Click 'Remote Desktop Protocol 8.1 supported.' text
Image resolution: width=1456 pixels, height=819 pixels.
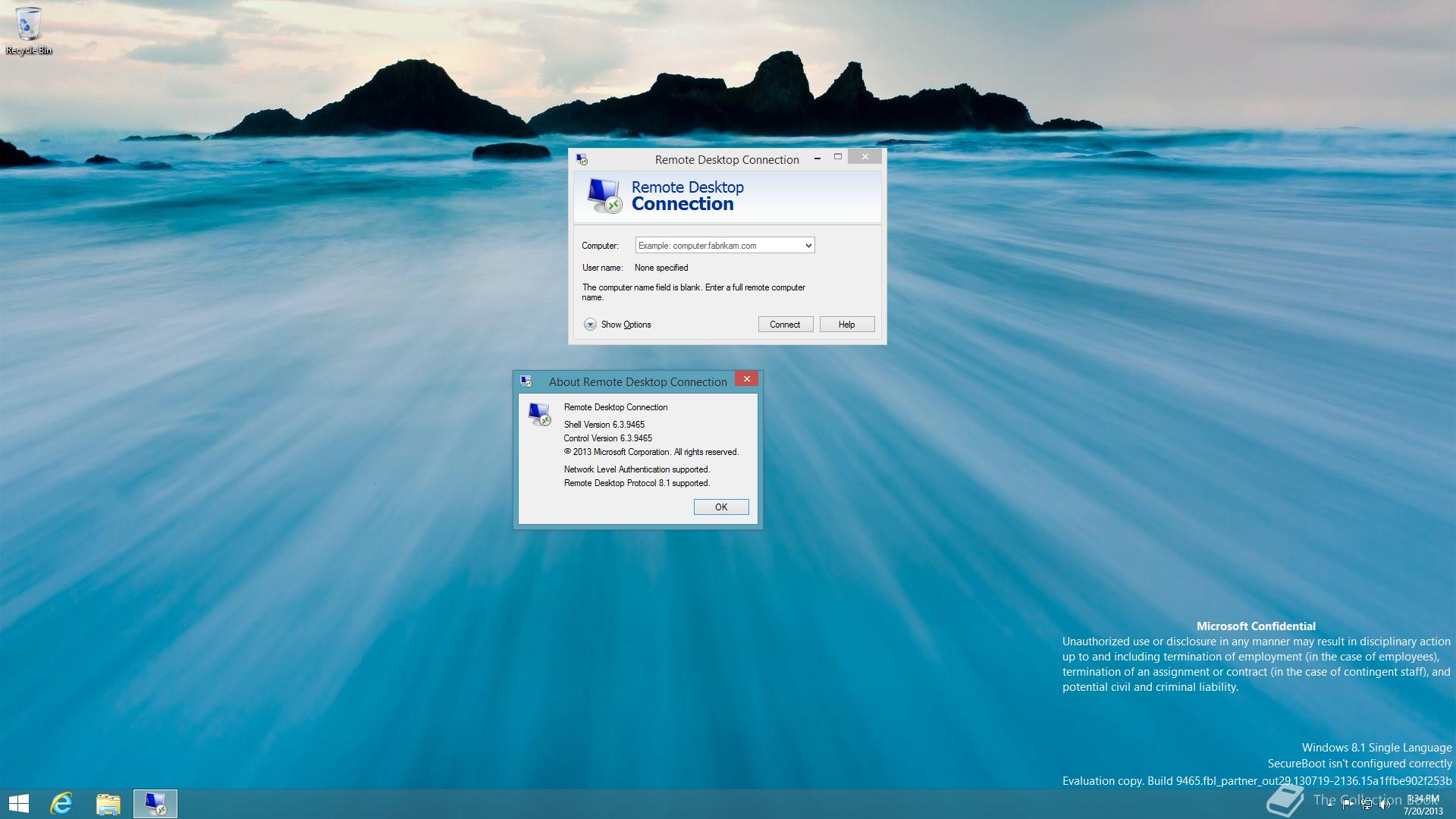(637, 483)
